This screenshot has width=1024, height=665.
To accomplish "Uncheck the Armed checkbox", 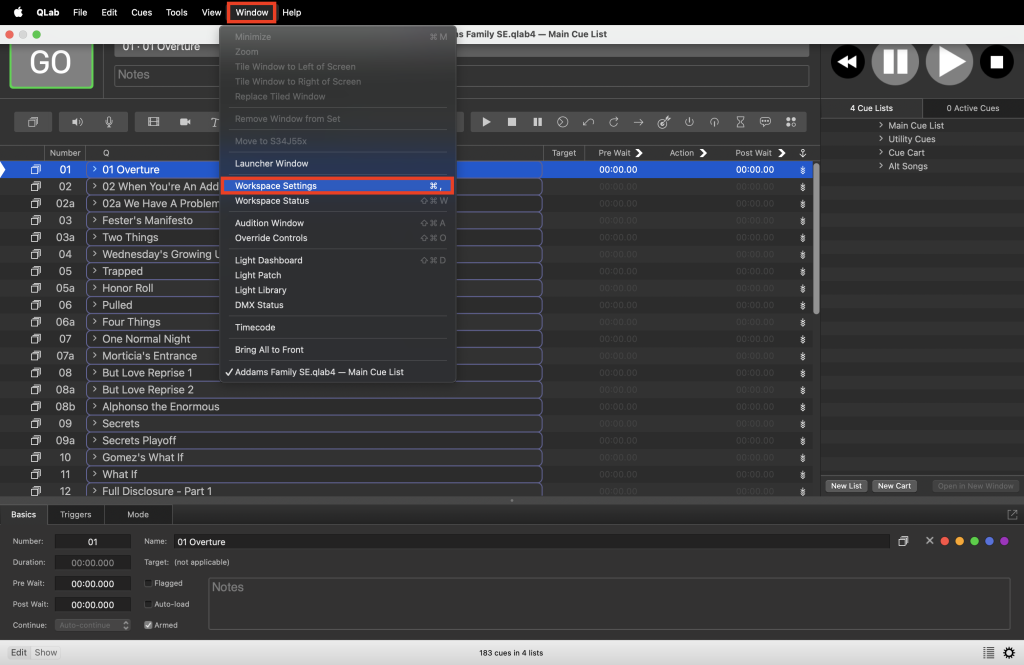I will pyautogui.click(x=148, y=625).
